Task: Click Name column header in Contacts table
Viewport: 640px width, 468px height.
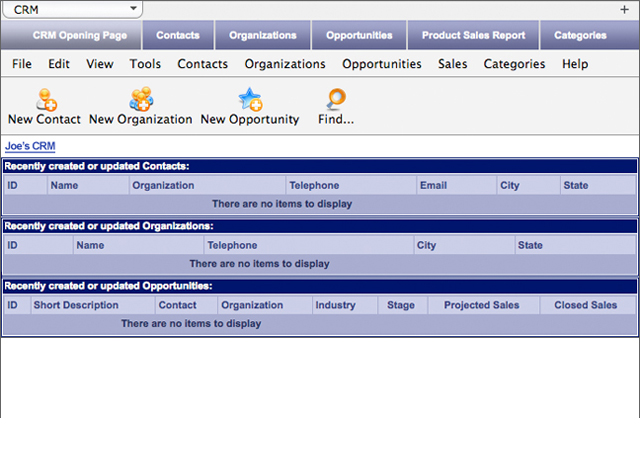Action: point(88,185)
